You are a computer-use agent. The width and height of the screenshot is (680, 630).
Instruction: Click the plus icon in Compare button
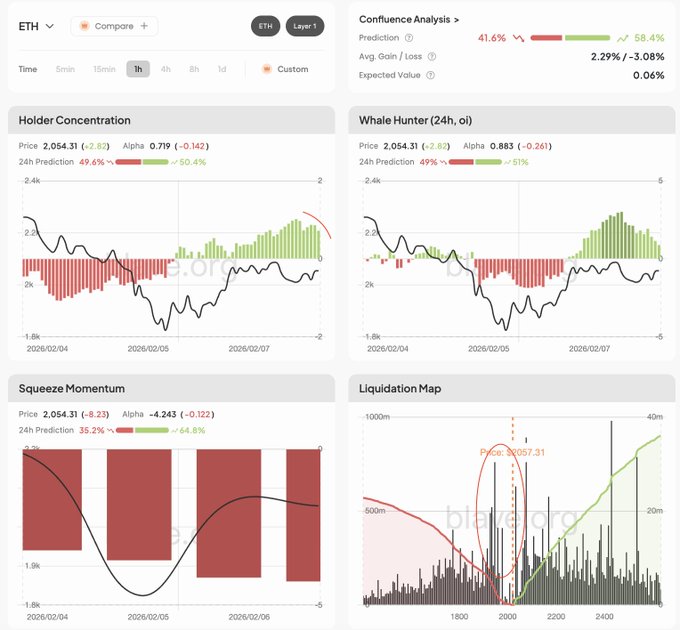pos(144,26)
